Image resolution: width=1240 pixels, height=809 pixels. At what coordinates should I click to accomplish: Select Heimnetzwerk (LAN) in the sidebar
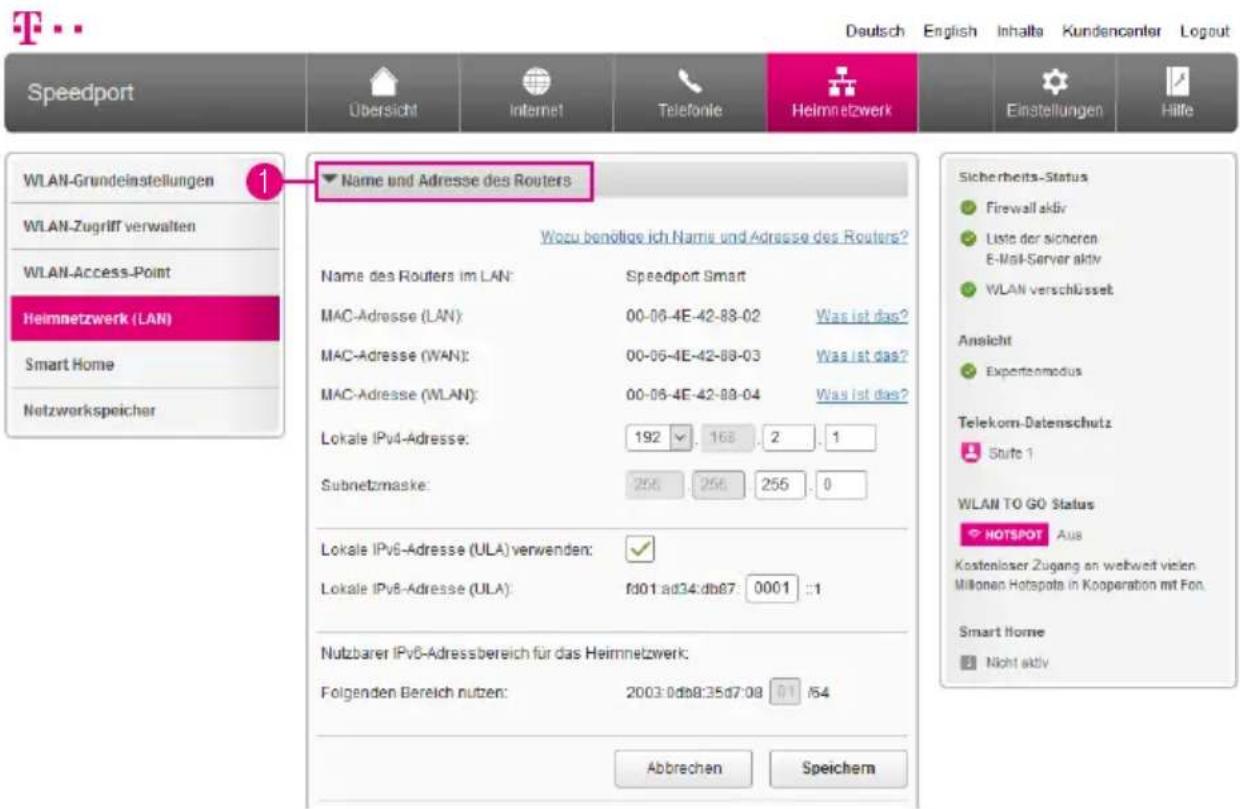pyautogui.click(x=144, y=319)
